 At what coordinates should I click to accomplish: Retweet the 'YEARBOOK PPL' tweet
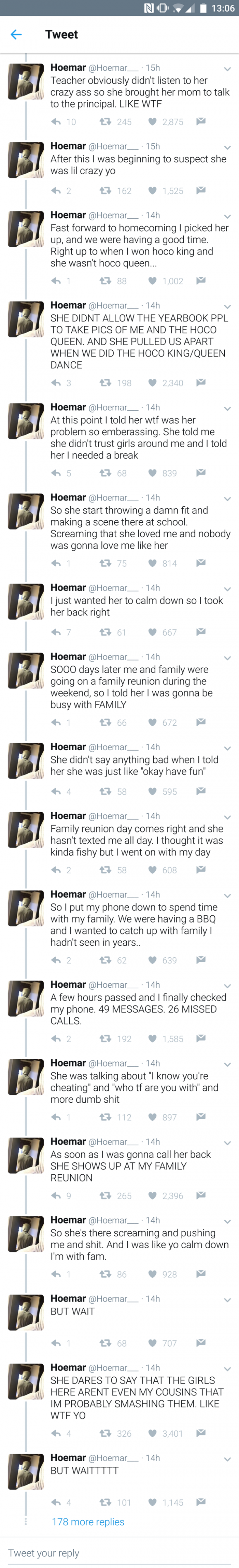coord(105,383)
